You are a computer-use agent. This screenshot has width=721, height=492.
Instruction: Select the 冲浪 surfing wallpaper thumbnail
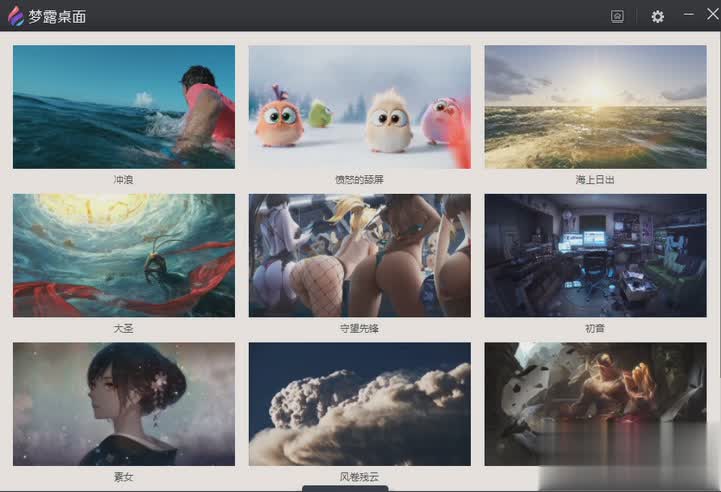tap(124, 107)
